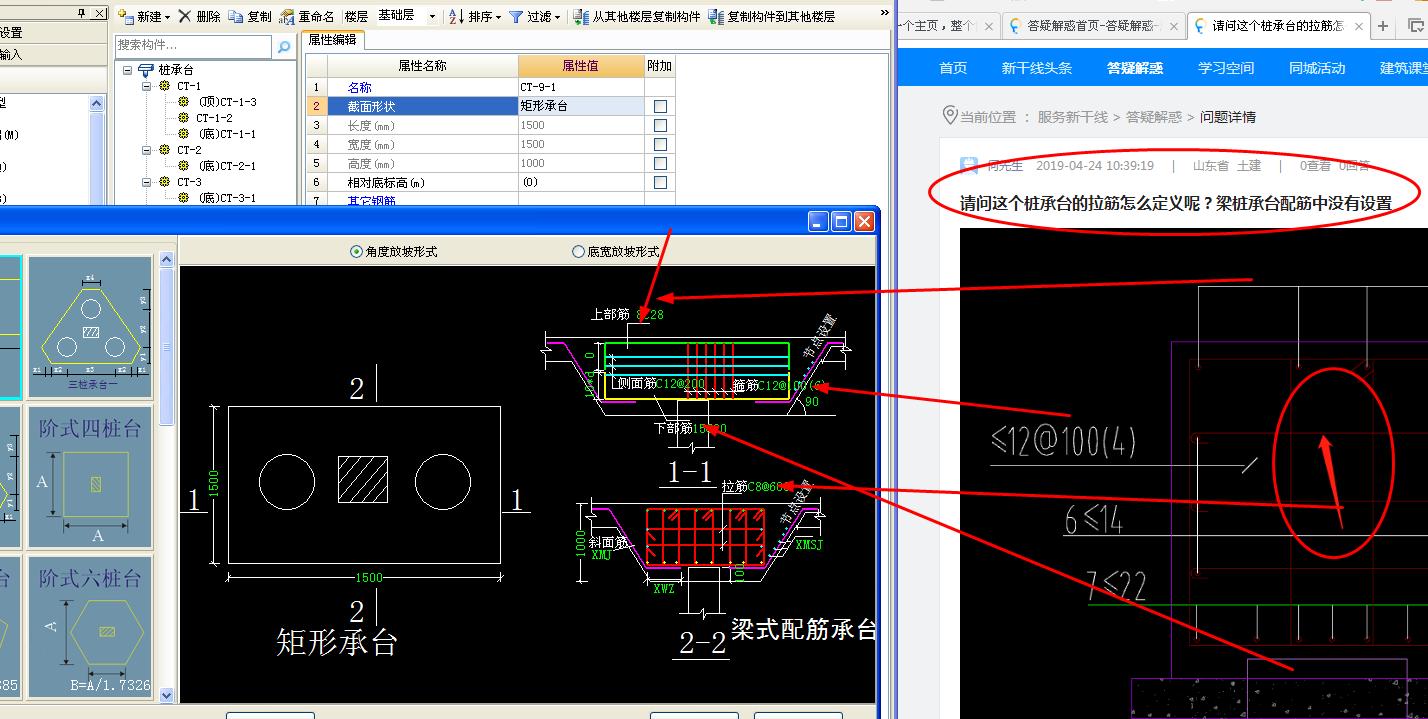Select 角度放坡形式 radio button
Image resolution: width=1428 pixels, height=719 pixels.
point(356,252)
